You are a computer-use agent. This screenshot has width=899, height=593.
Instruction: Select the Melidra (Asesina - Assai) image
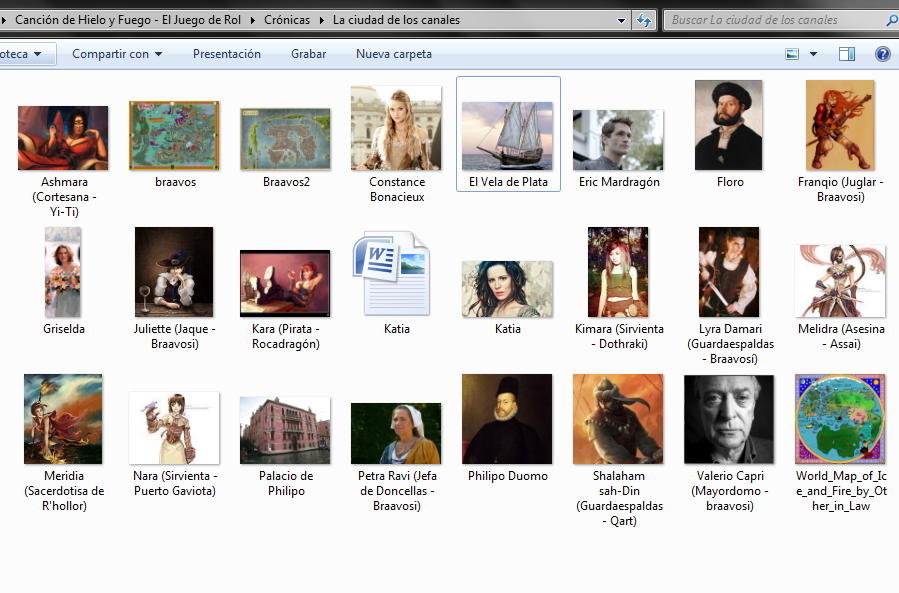840,281
